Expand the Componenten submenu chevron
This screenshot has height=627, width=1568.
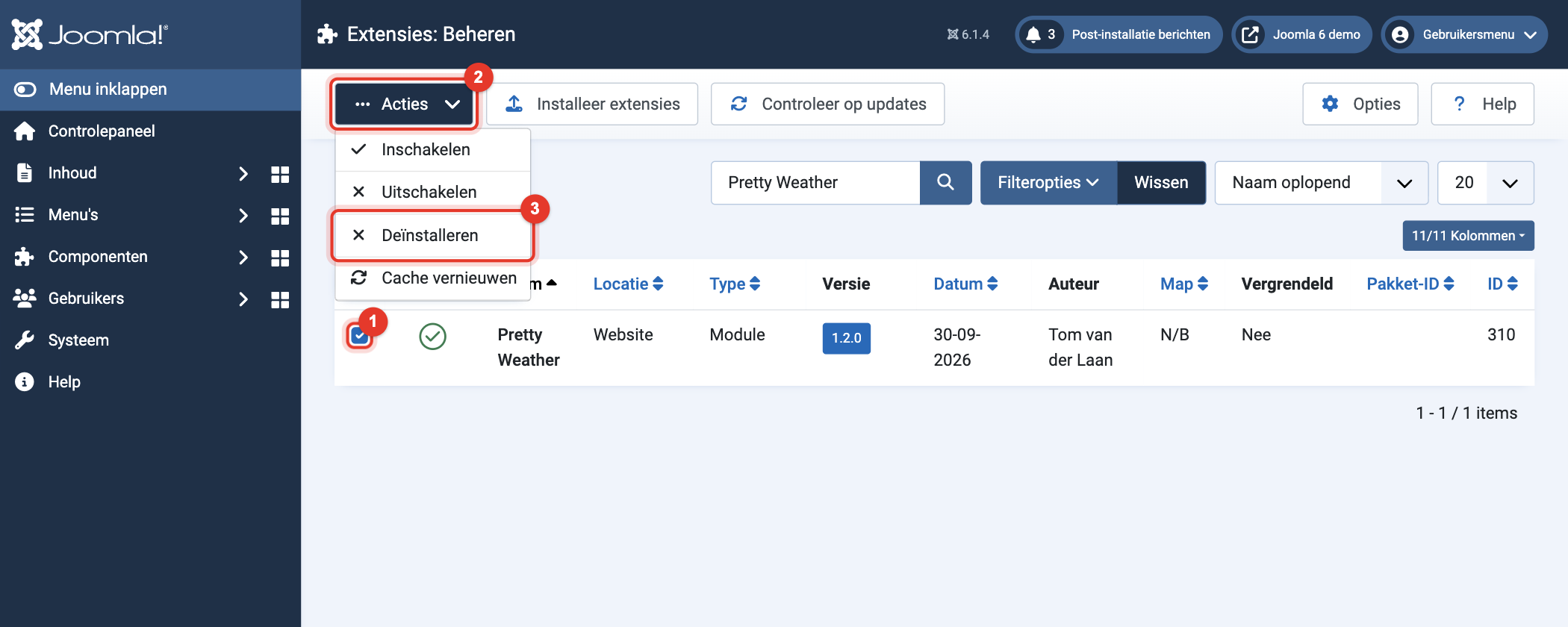243,258
